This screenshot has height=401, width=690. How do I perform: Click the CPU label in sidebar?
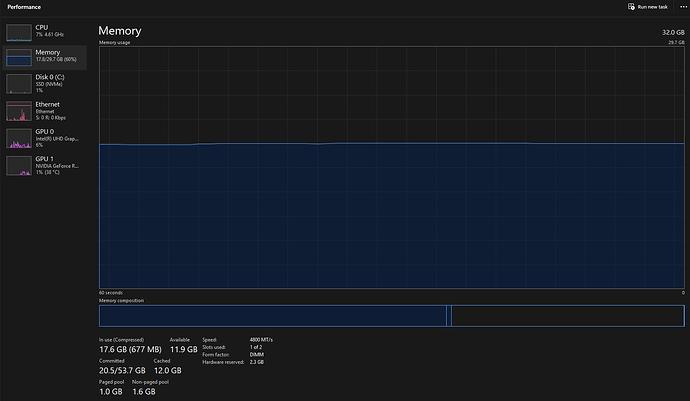[x=42, y=27]
